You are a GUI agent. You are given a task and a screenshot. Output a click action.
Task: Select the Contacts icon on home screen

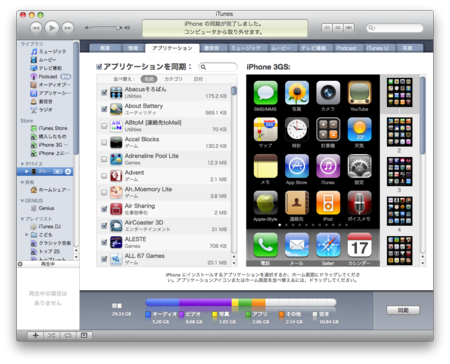click(297, 203)
